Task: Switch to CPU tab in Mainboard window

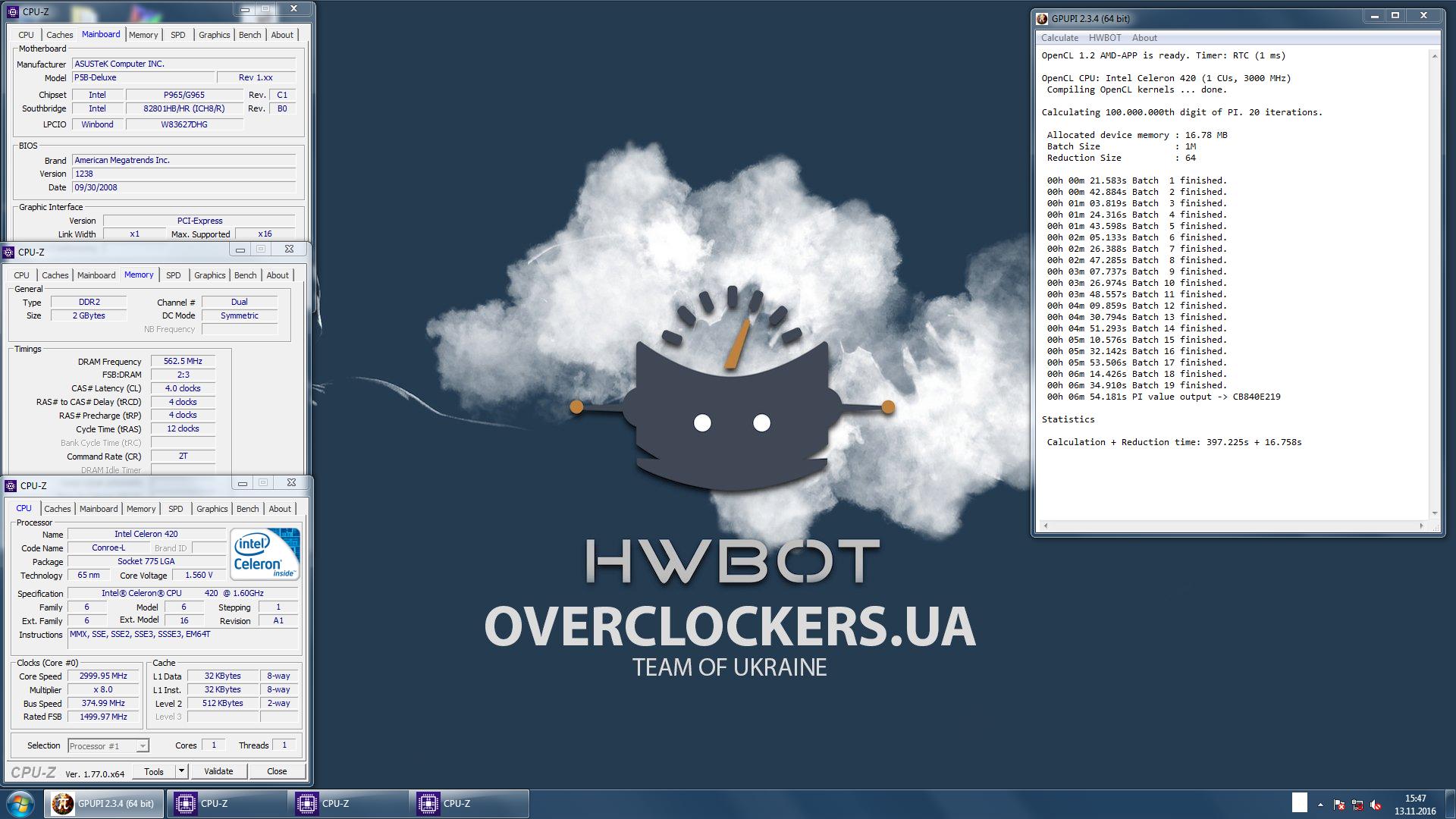Action: click(26, 35)
